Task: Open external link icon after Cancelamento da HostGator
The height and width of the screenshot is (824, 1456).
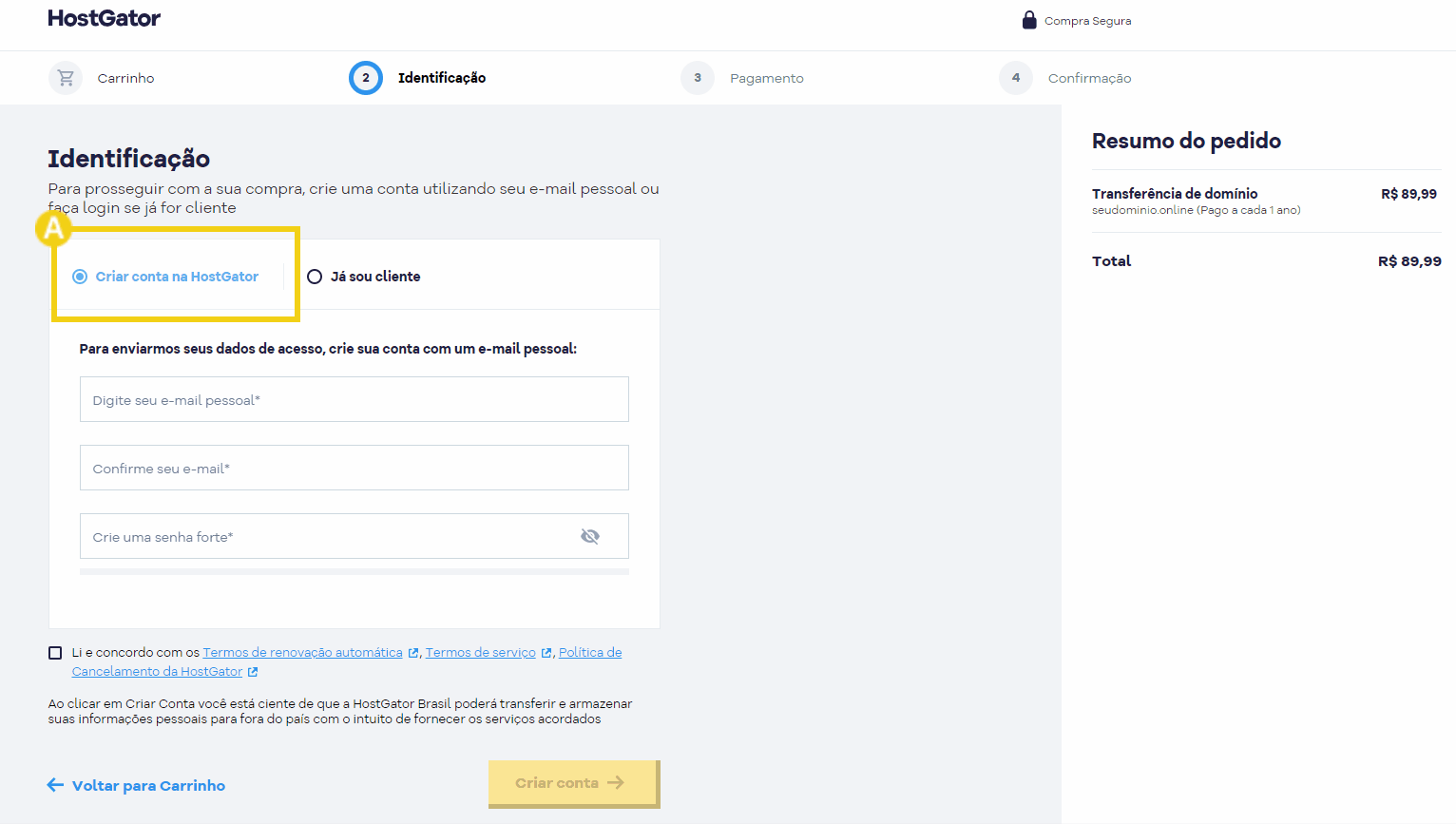Action: (253, 672)
